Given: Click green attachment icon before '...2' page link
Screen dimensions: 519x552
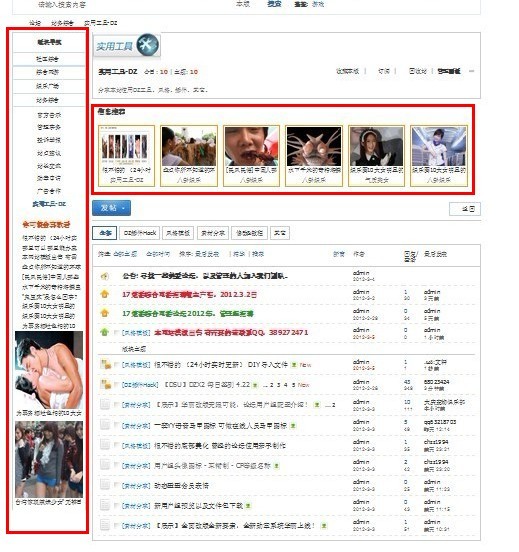Looking at the screenshot, I should click(x=317, y=405).
